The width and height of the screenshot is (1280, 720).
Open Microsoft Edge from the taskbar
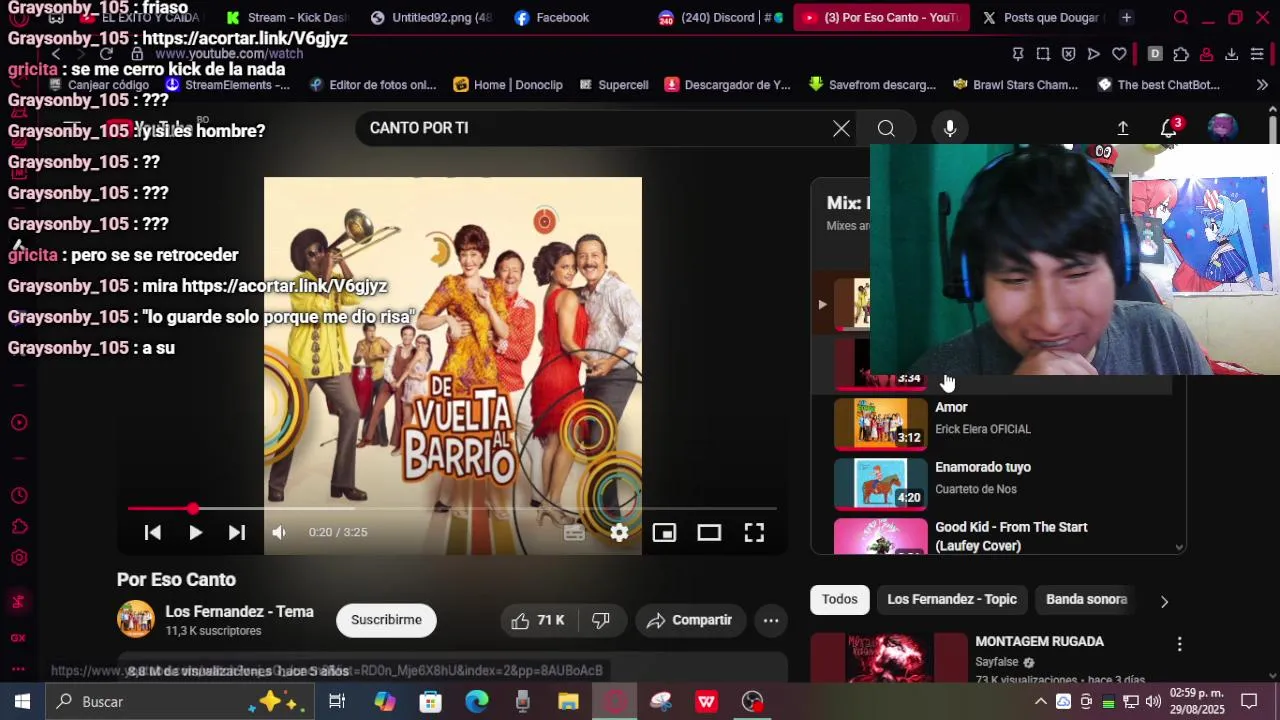pos(476,702)
